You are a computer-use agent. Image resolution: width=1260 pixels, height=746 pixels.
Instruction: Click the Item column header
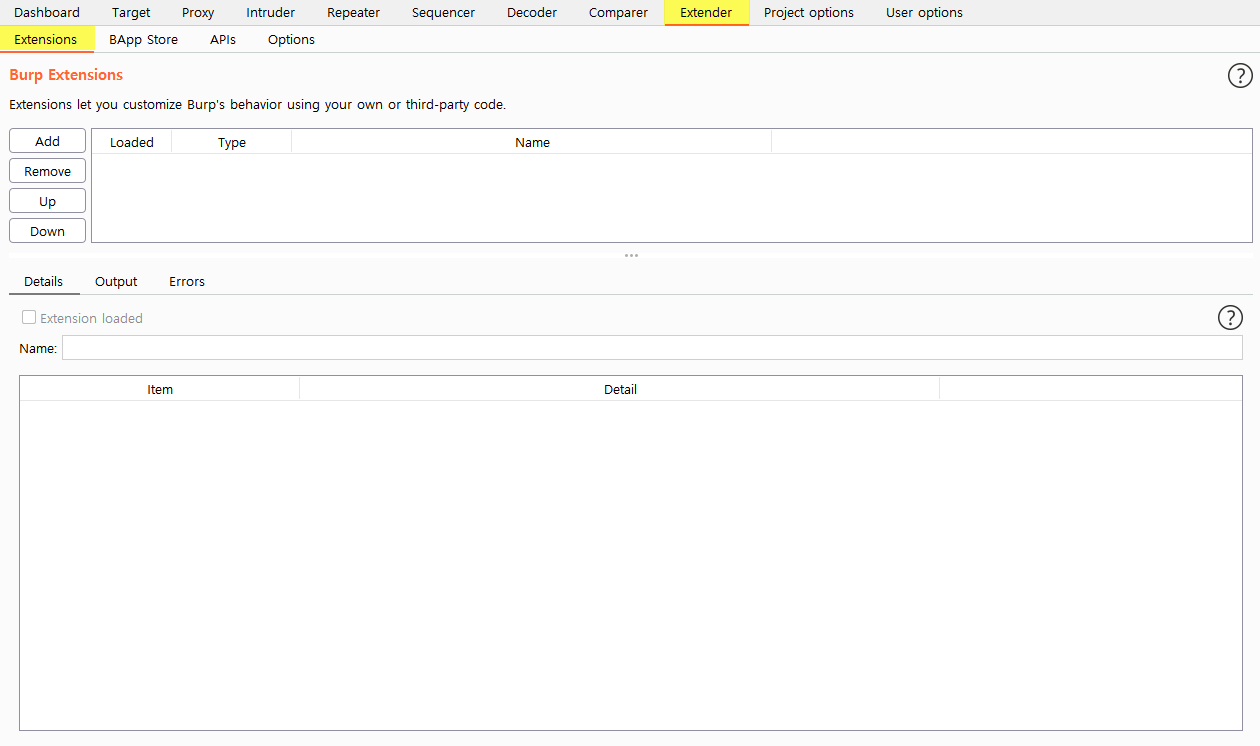(x=160, y=389)
